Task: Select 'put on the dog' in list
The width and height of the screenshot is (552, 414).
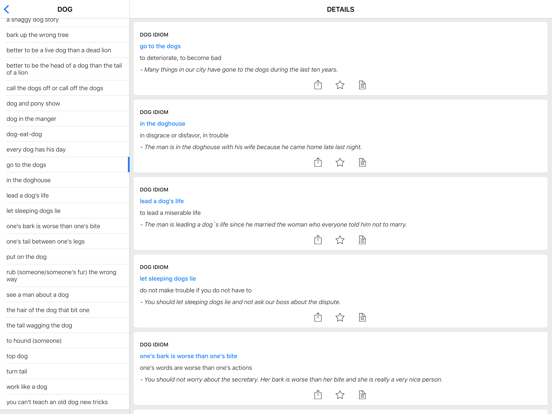Action: coord(64,257)
